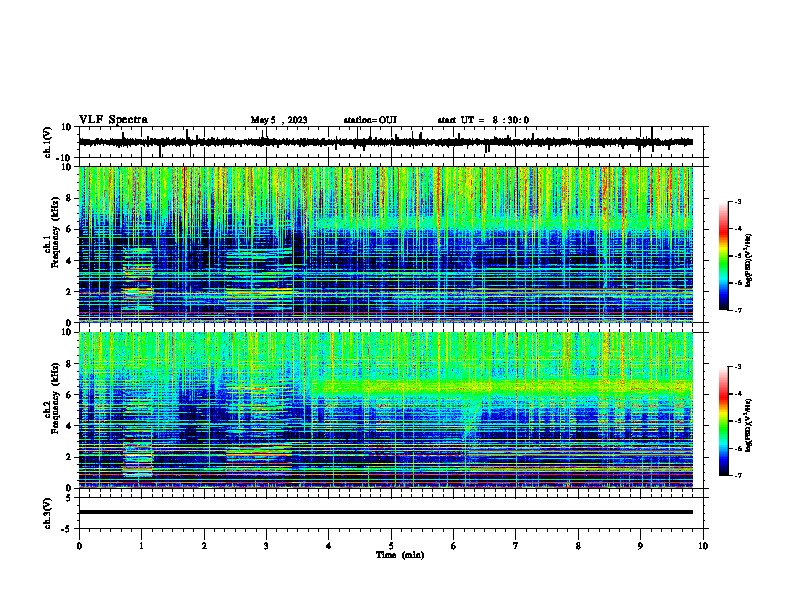This screenshot has width=792, height=612.
Task: Click the "0" tick on Time axis
Action: (x=79, y=546)
